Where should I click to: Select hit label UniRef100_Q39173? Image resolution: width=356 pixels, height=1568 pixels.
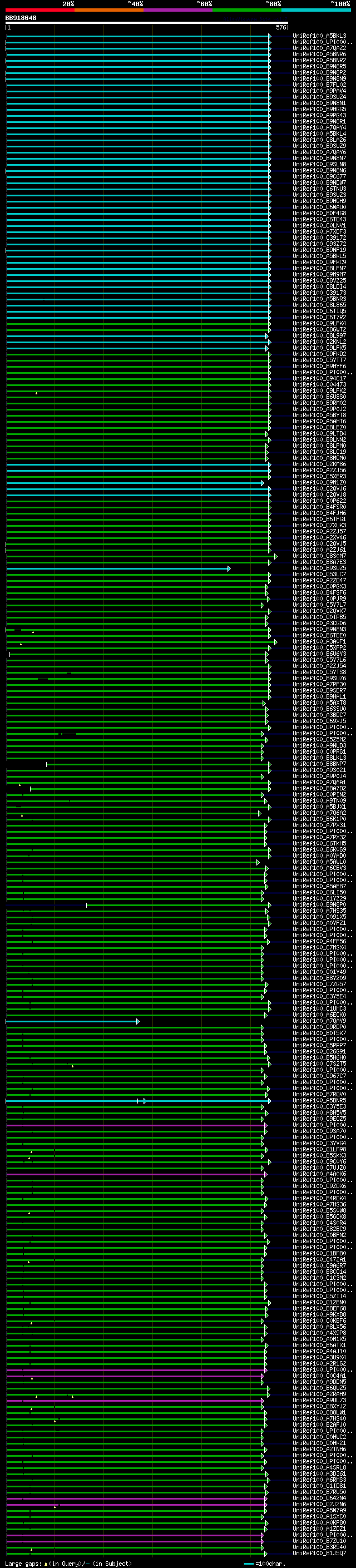pyautogui.click(x=319, y=293)
